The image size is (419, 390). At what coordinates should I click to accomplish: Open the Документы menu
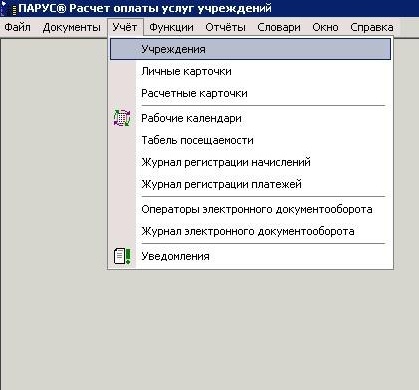[x=72, y=27]
